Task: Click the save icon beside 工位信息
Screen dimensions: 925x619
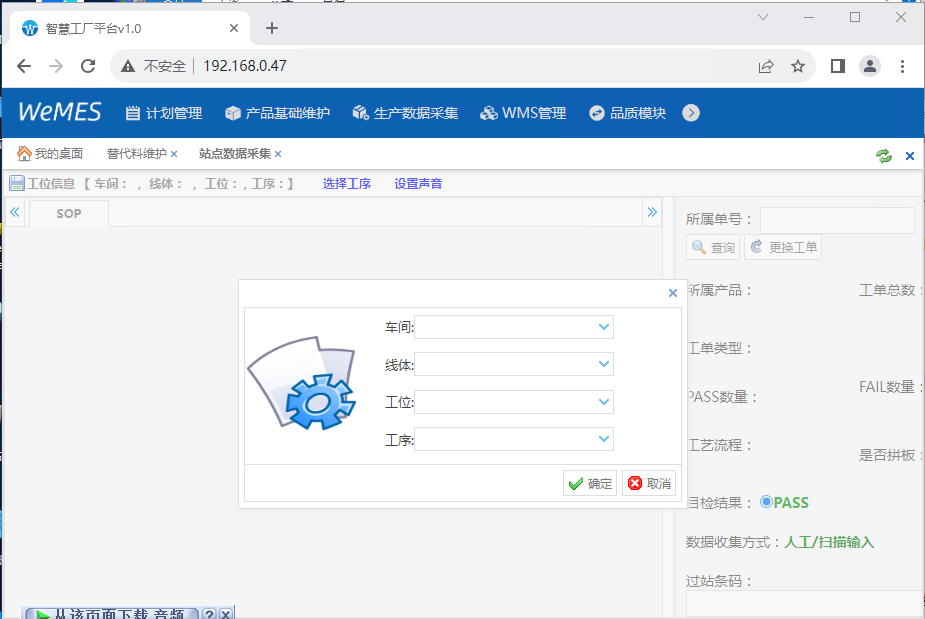Action: (x=16, y=183)
